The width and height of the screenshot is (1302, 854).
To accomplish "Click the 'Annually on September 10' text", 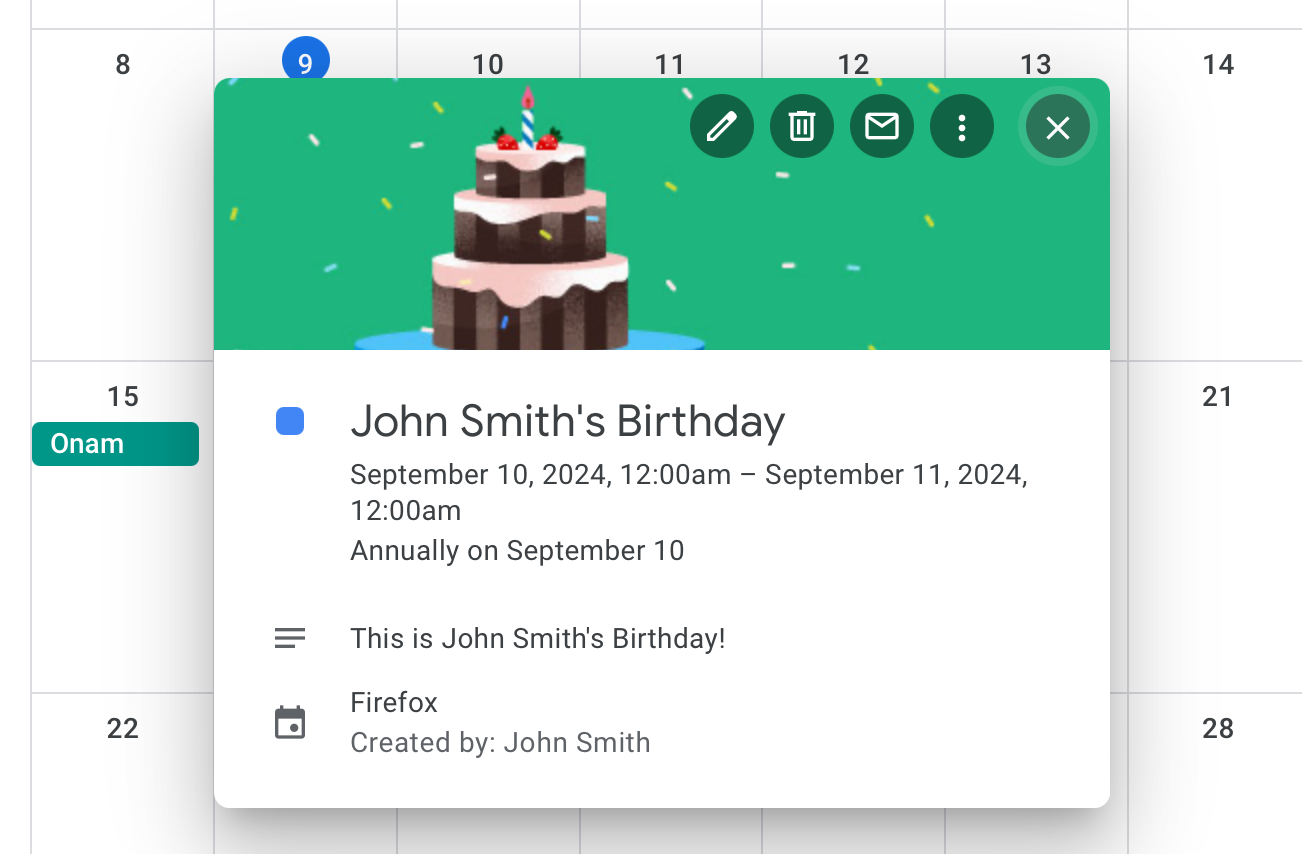I will [x=517, y=551].
